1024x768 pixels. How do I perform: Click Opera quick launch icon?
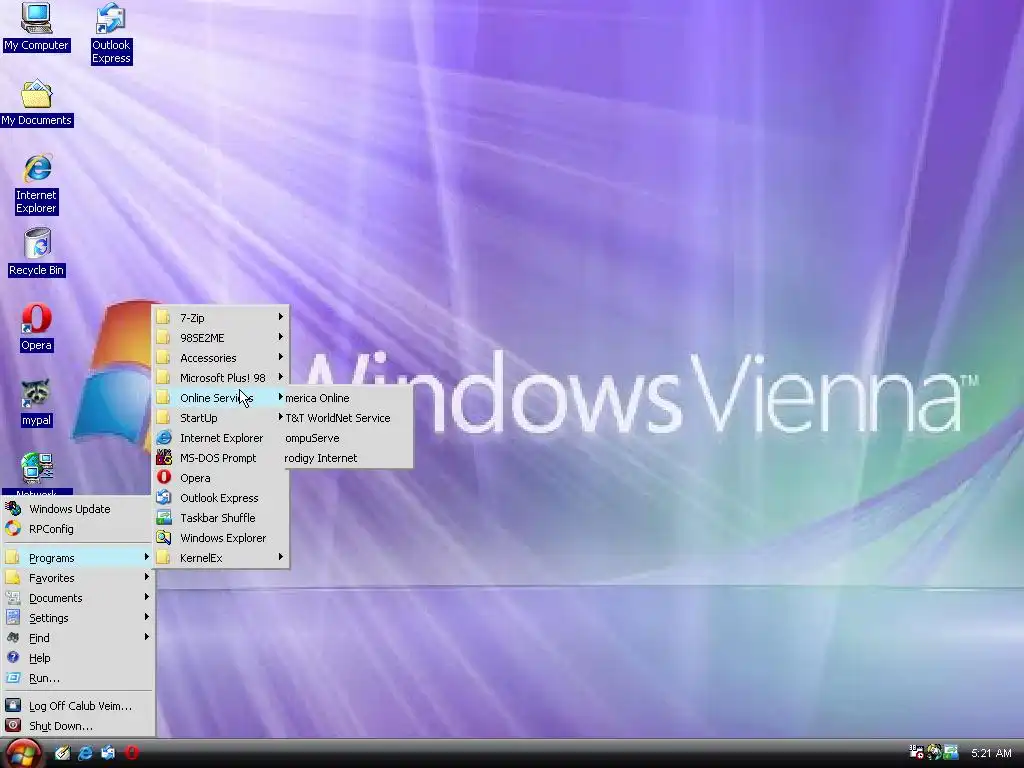[132, 753]
